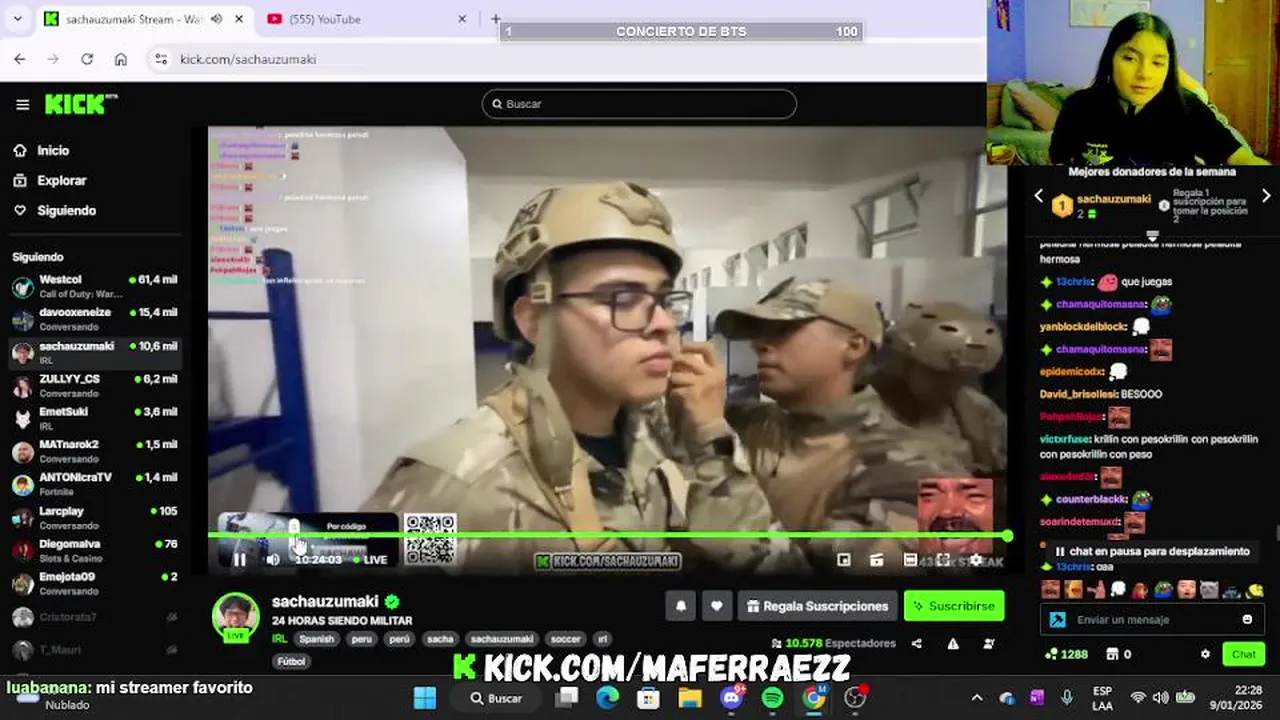
Task: Open chat settings gear
Action: point(1205,654)
